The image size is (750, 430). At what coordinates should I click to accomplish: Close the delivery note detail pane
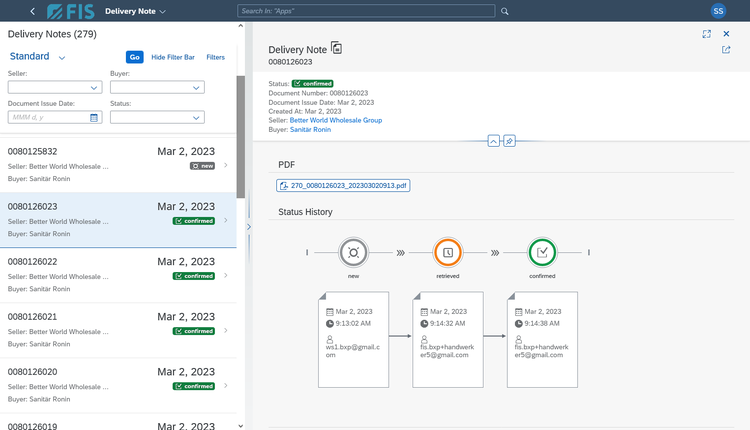click(x=726, y=34)
